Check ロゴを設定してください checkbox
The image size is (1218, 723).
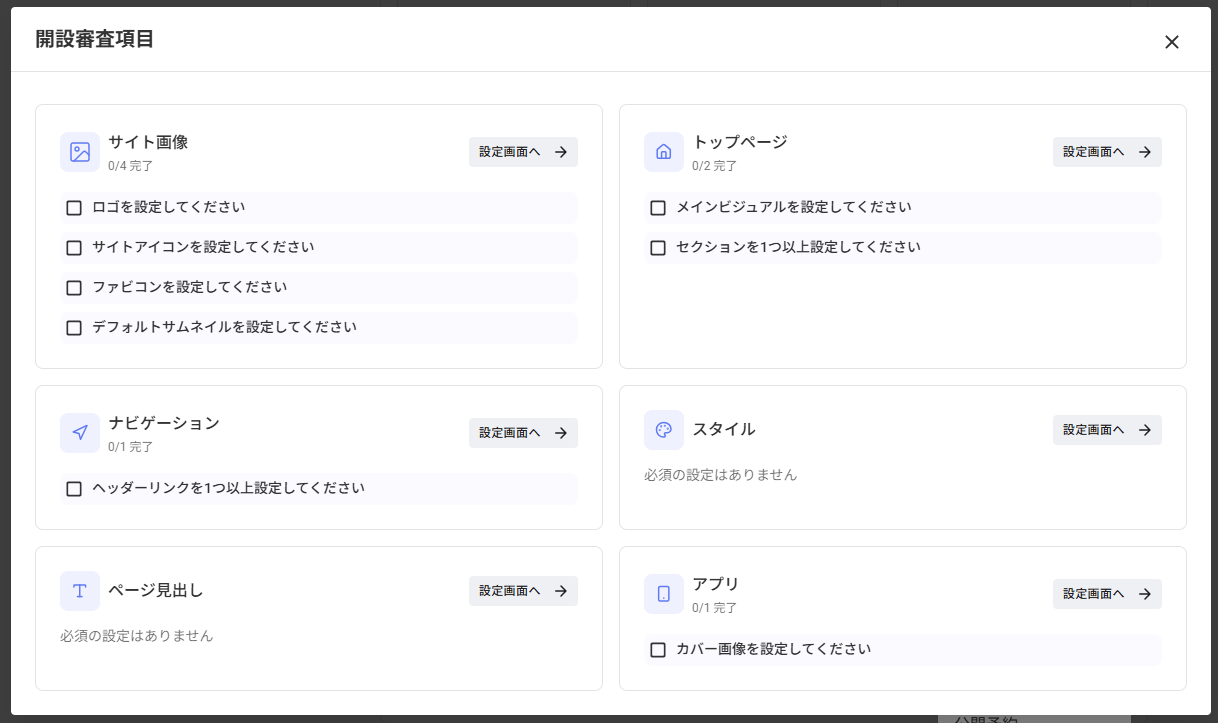coord(74,208)
